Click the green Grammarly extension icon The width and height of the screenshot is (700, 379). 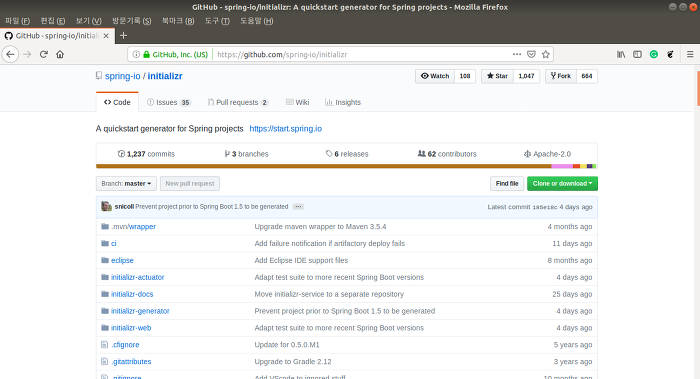tap(654, 54)
